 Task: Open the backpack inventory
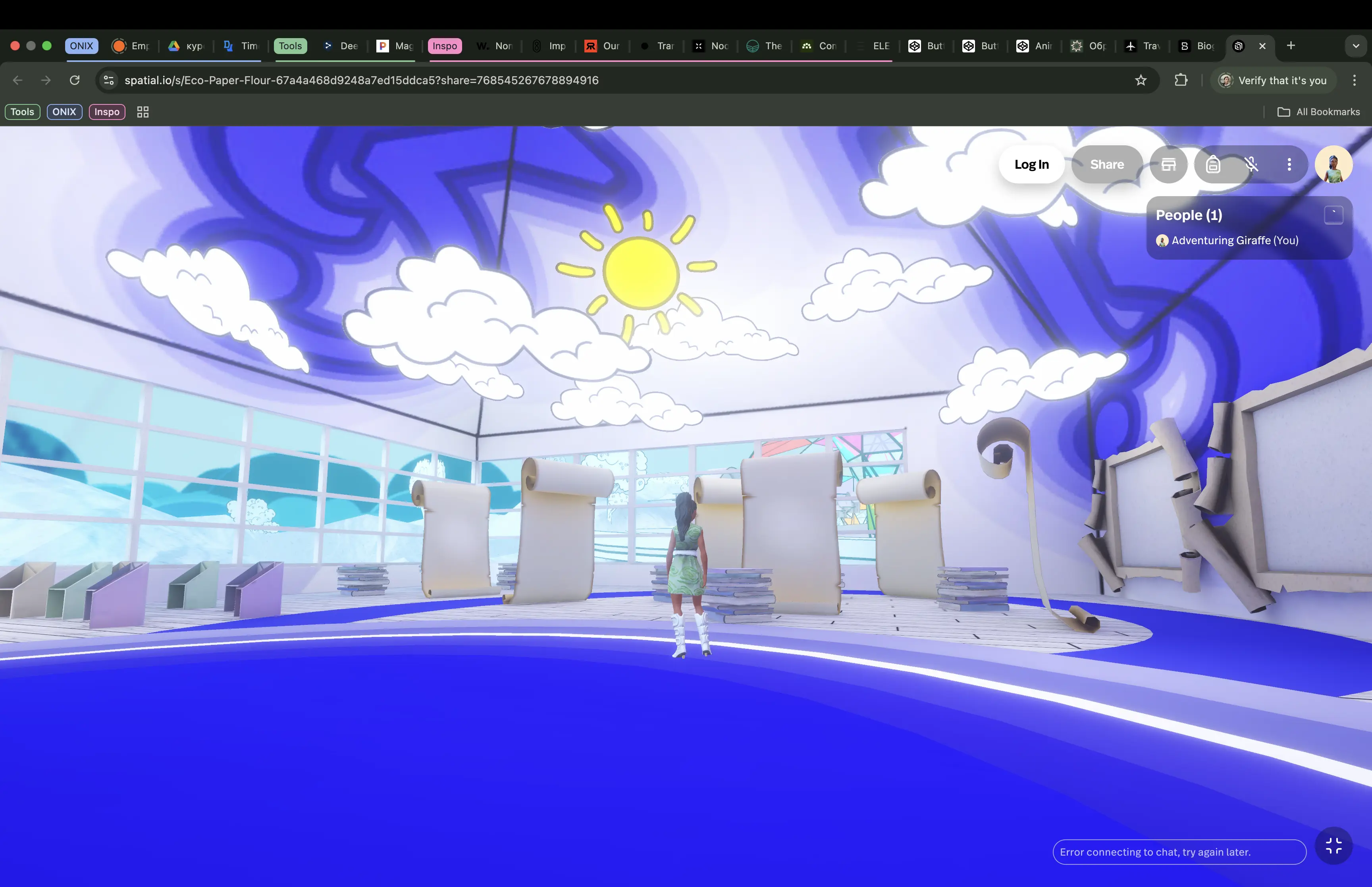[x=1213, y=165]
